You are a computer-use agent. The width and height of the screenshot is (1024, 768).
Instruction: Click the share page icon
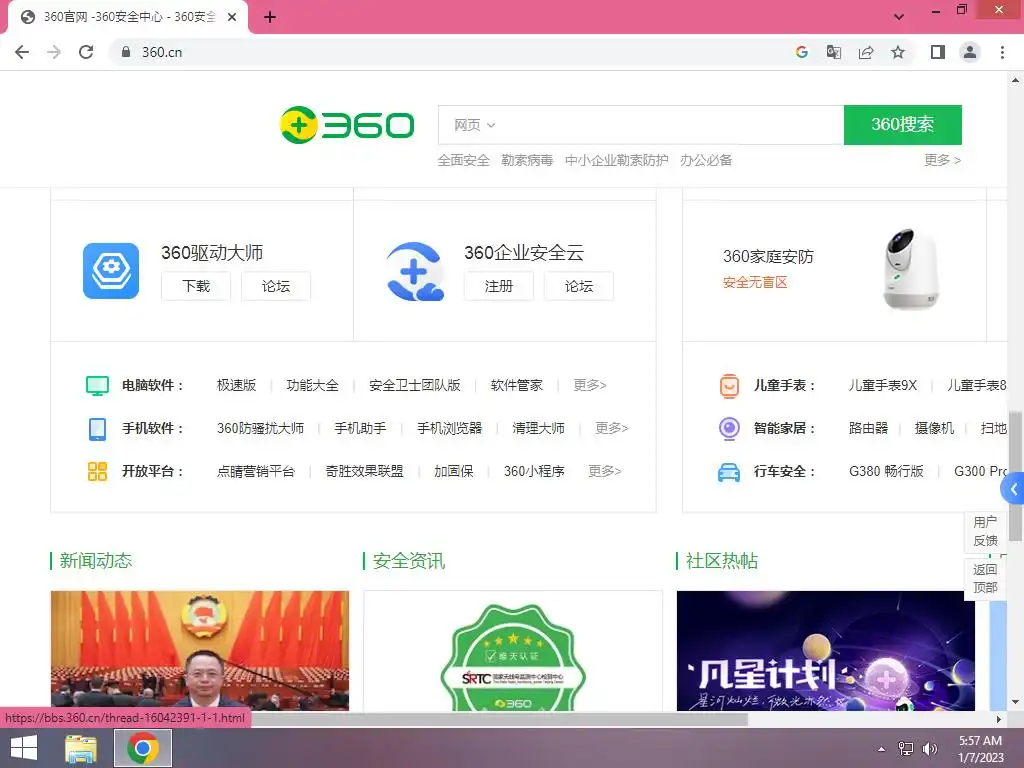(866, 52)
